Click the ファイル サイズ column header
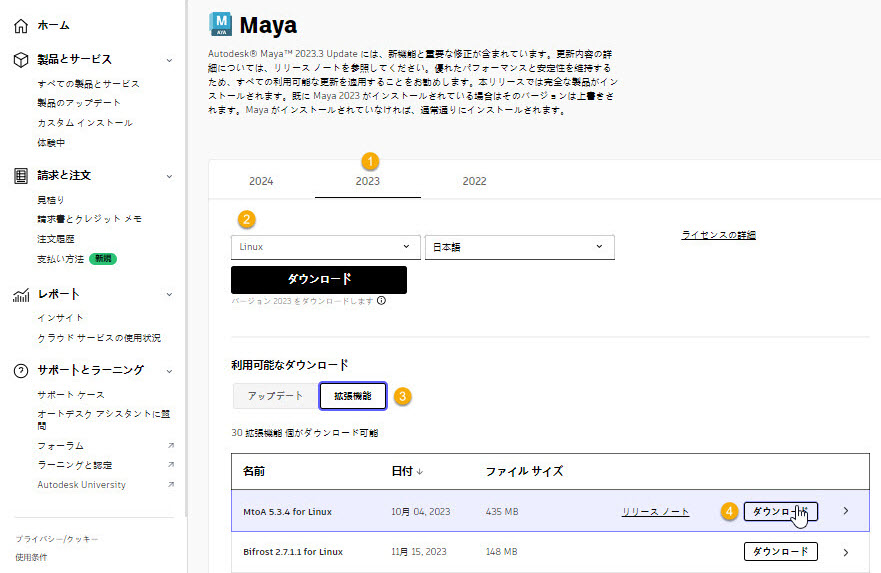 (524, 471)
